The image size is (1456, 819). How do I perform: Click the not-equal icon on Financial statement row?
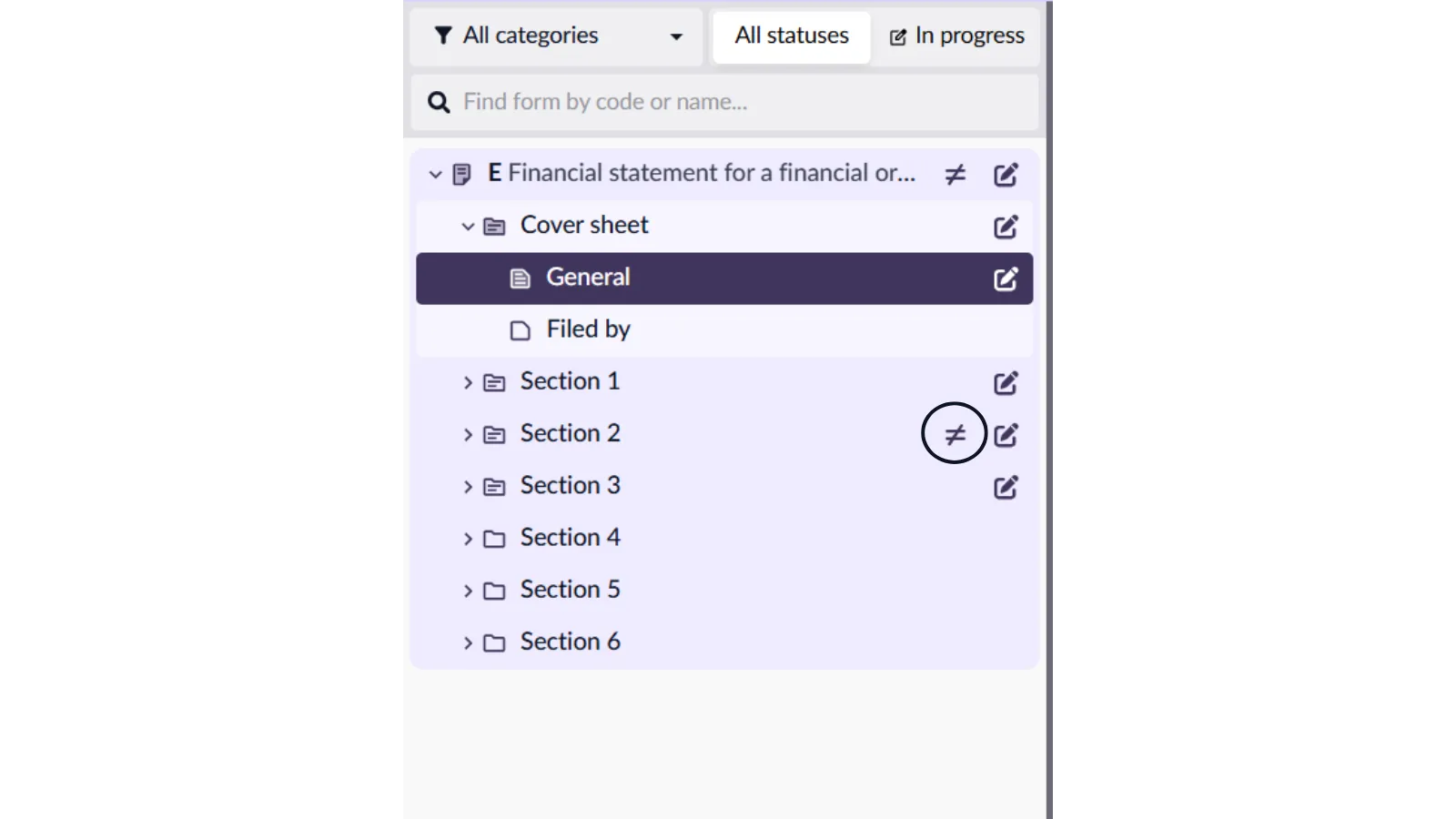(x=955, y=174)
